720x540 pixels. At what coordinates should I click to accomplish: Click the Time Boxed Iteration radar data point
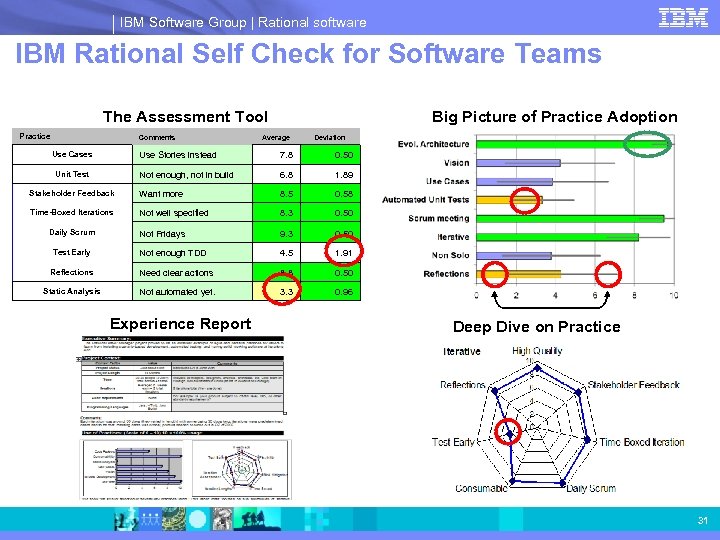[x=587, y=440]
